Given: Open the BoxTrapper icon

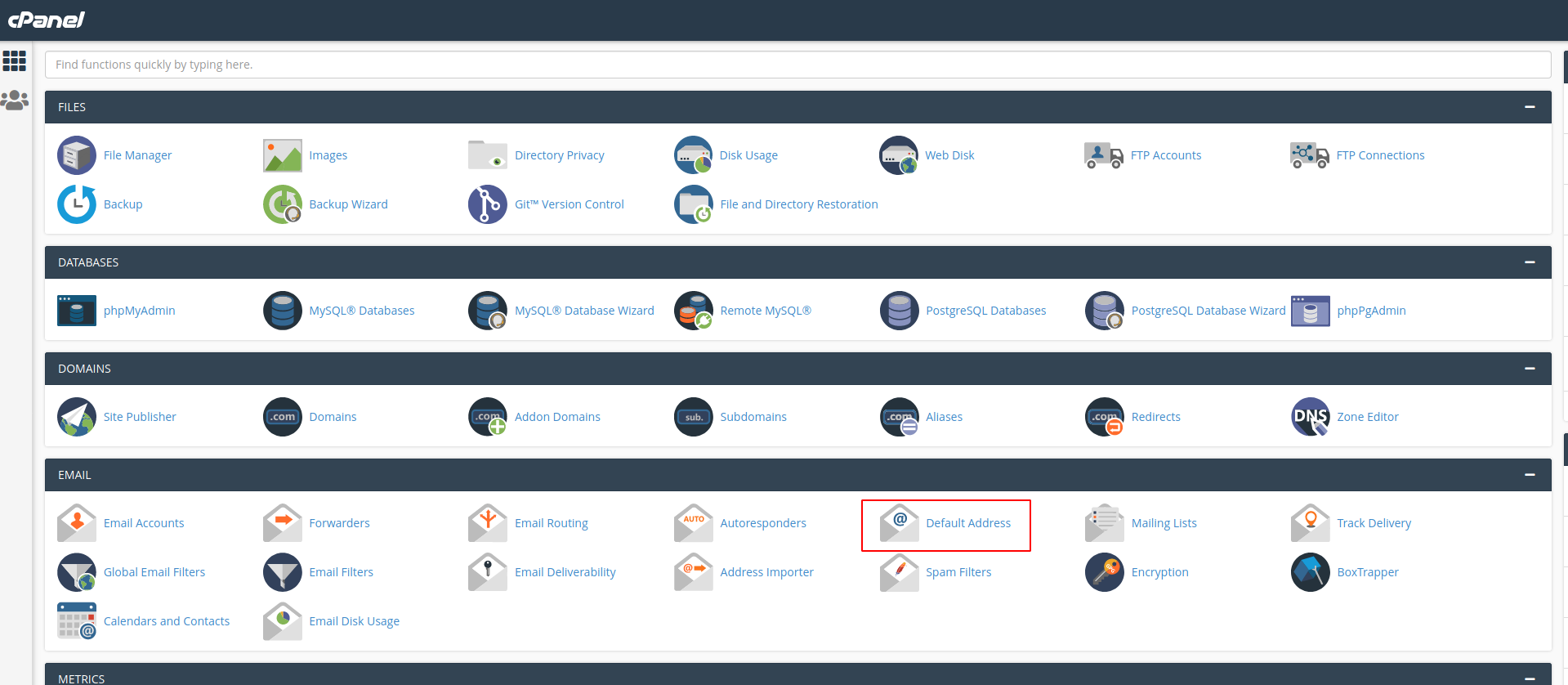Looking at the screenshot, I should pos(1311,572).
